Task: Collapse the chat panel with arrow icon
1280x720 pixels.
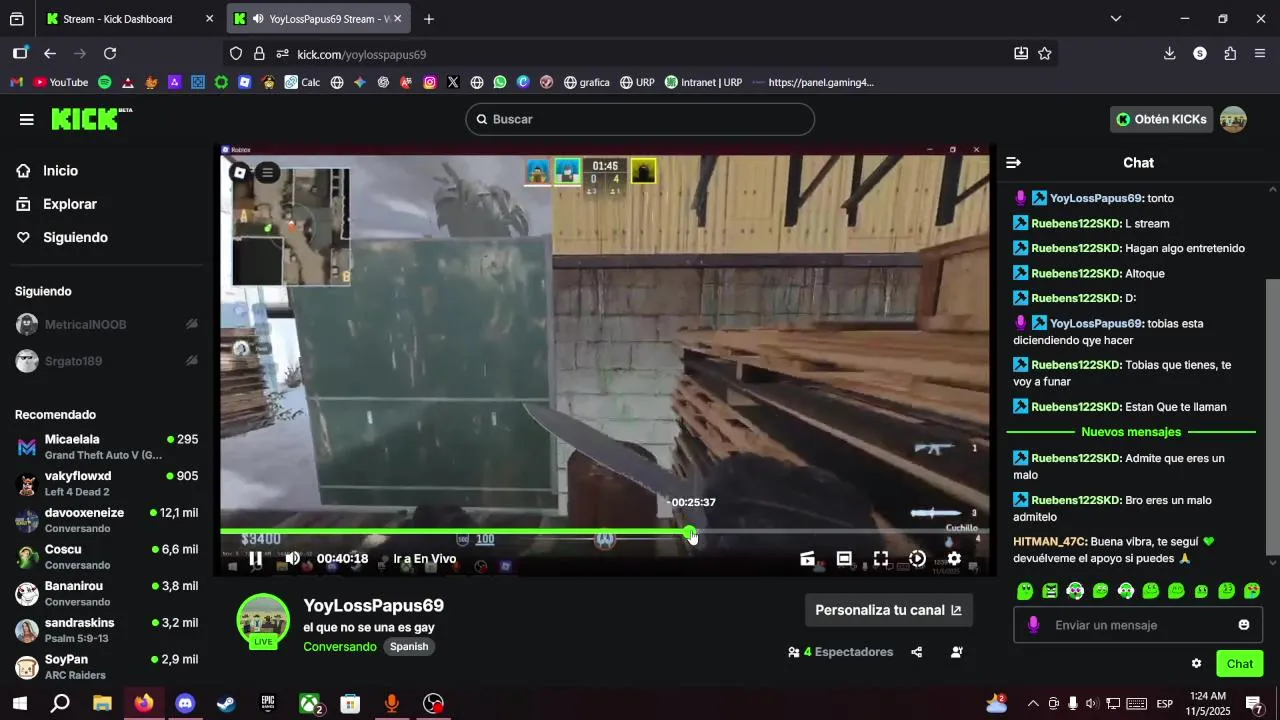Action: 1013,163
